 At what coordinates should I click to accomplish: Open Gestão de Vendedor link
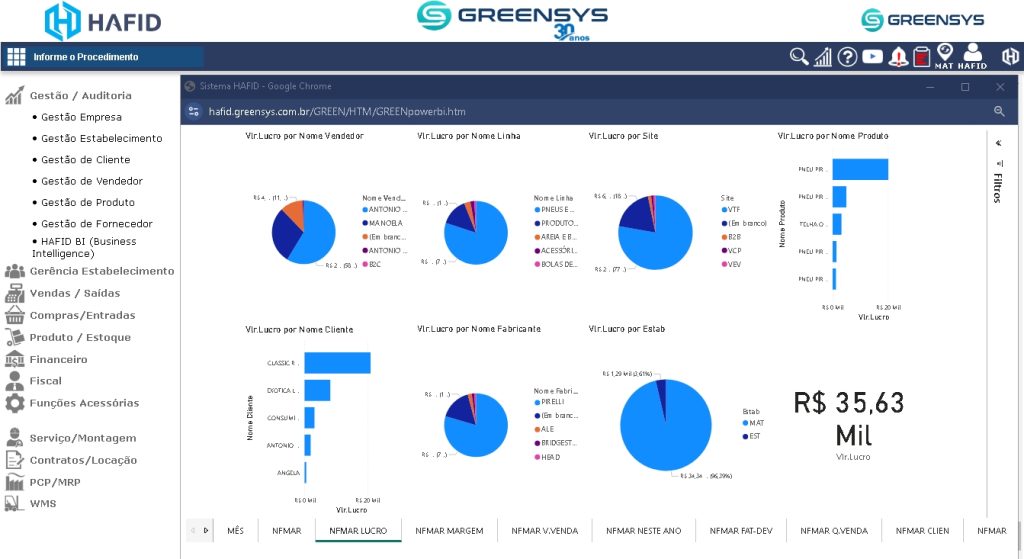(x=92, y=181)
